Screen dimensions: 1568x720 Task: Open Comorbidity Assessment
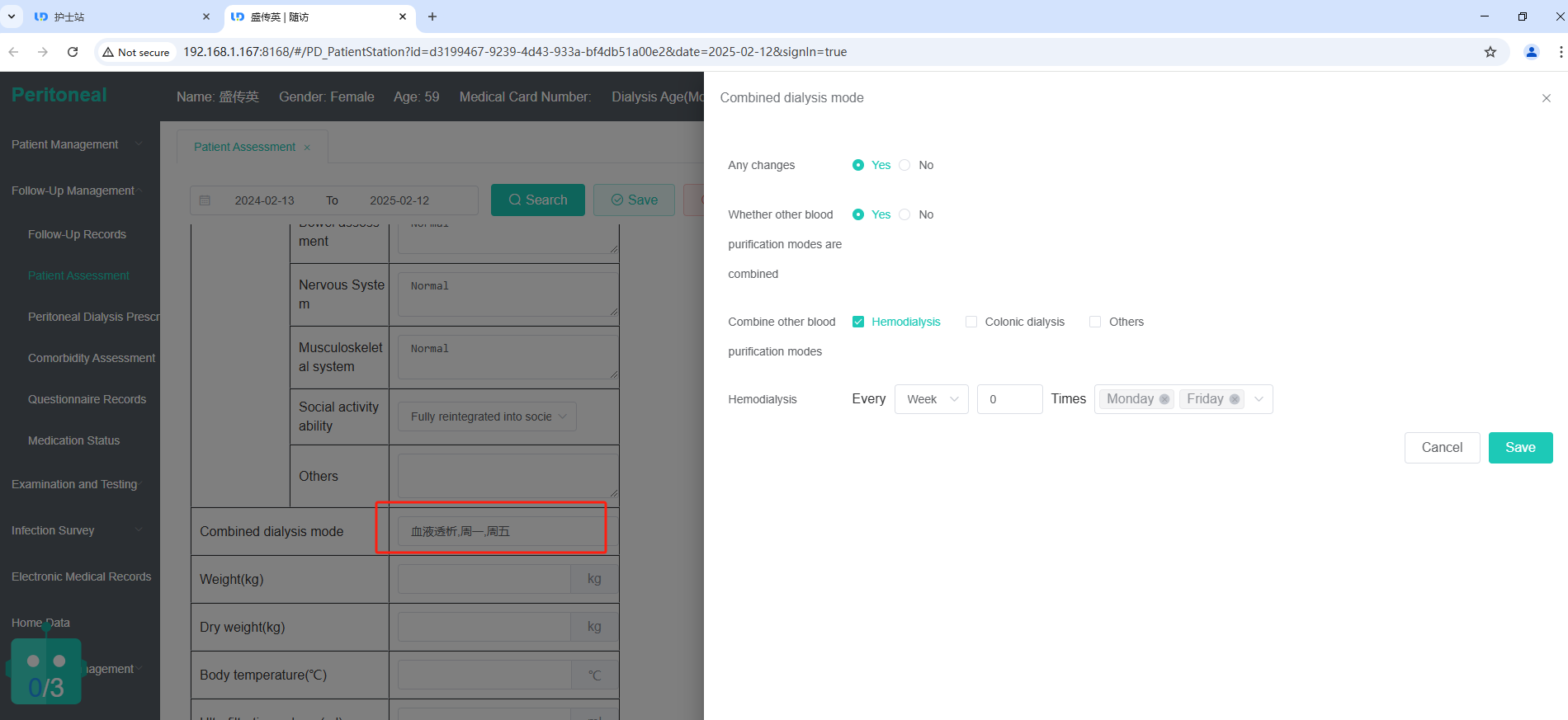tap(92, 358)
